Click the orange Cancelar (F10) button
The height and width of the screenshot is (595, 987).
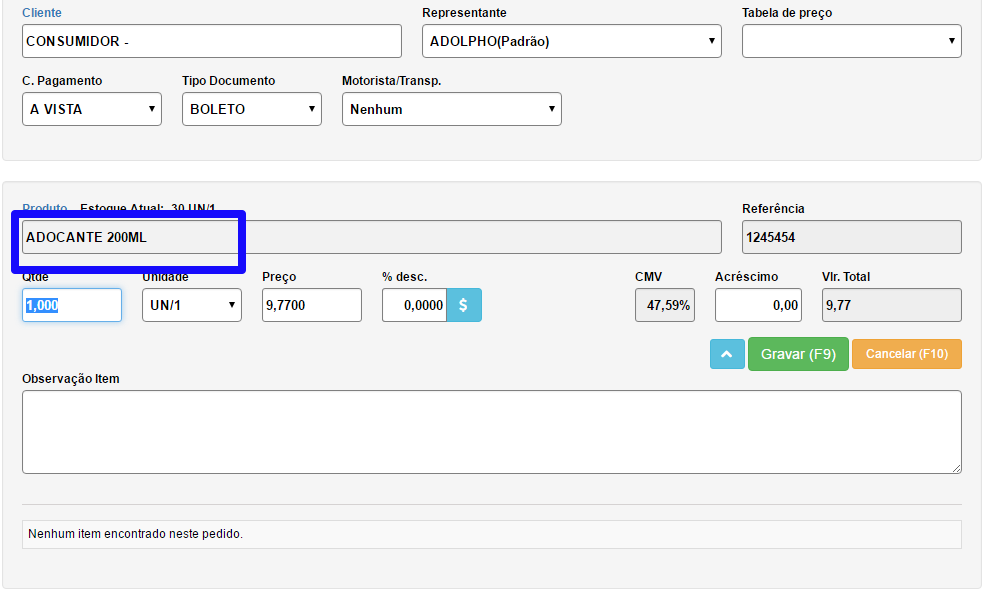coord(906,354)
